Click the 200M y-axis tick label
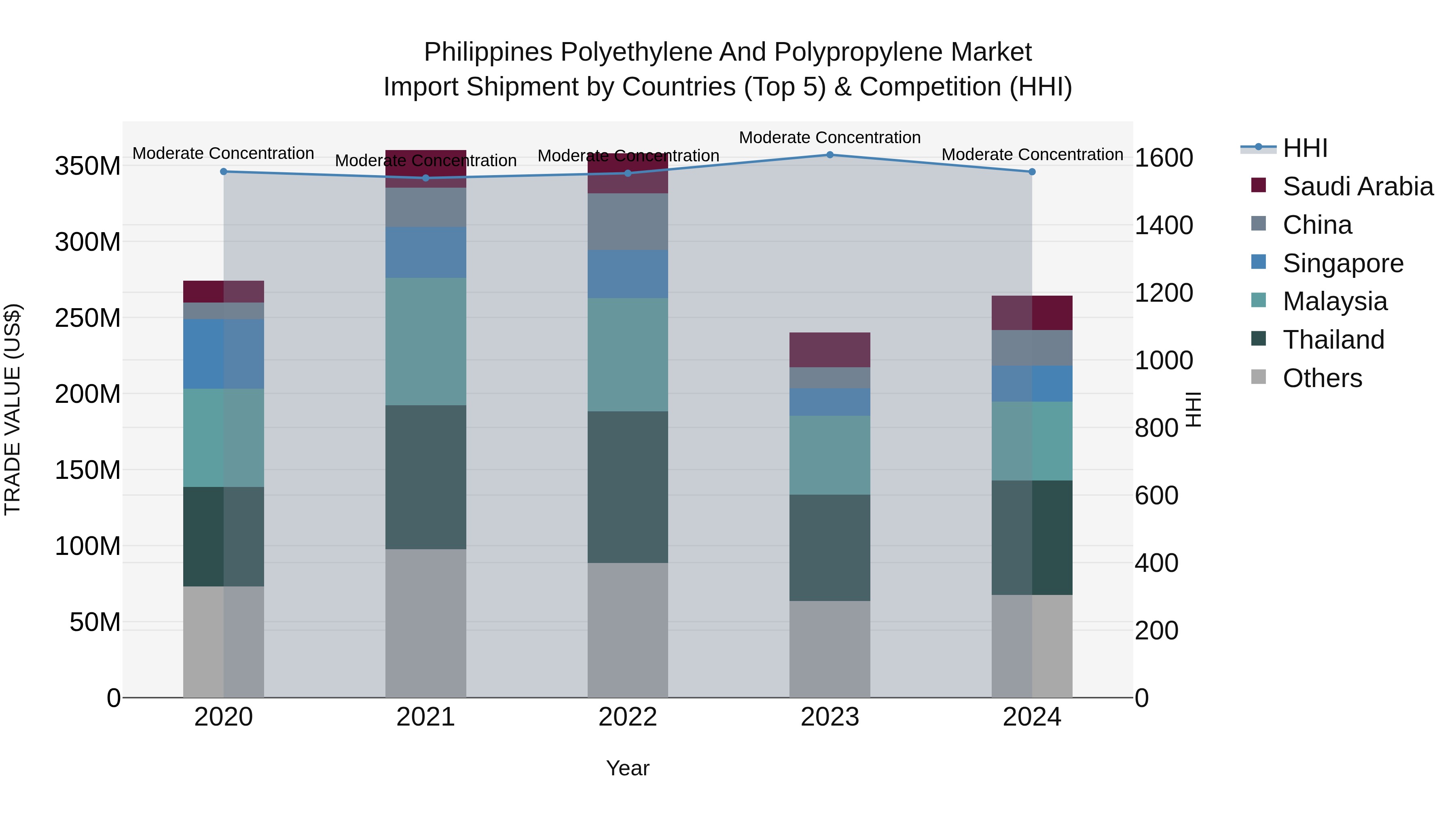 (x=88, y=394)
